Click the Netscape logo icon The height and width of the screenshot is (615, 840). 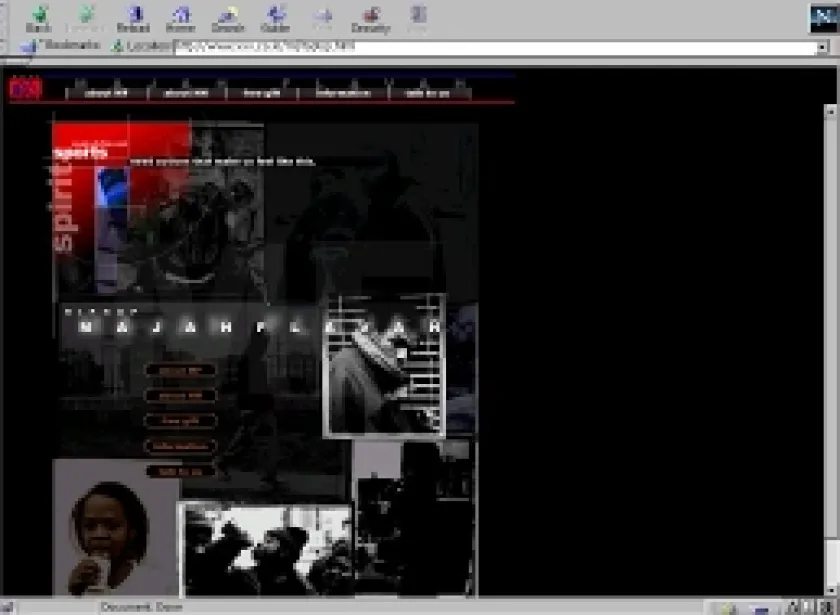click(822, 18)
